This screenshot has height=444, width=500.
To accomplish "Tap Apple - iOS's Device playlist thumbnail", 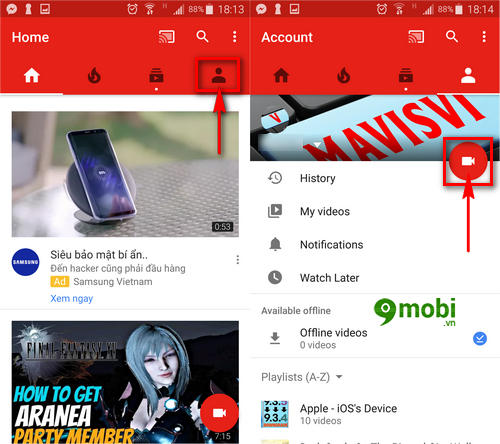I will [x=275, y=414].
